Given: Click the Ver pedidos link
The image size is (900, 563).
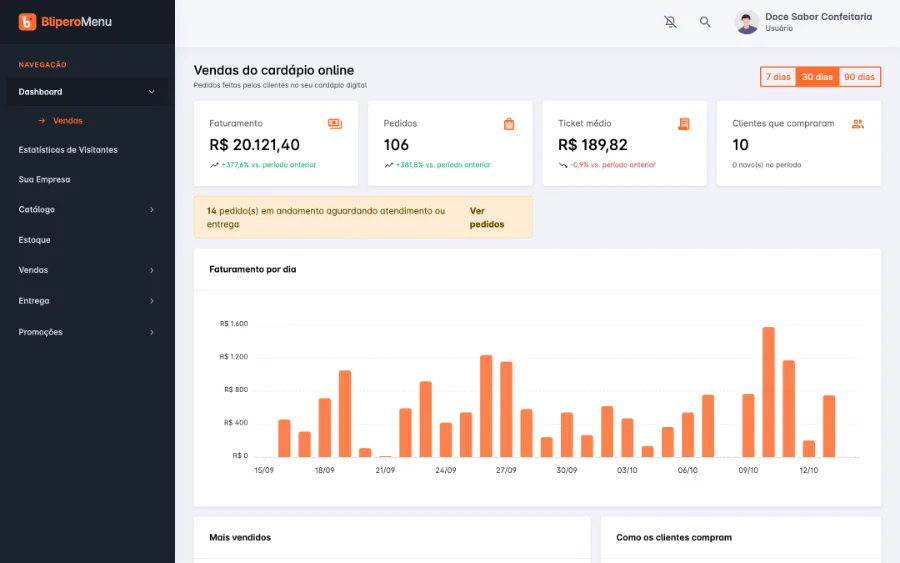Looking at the screenshot, I should click(487, 218).
